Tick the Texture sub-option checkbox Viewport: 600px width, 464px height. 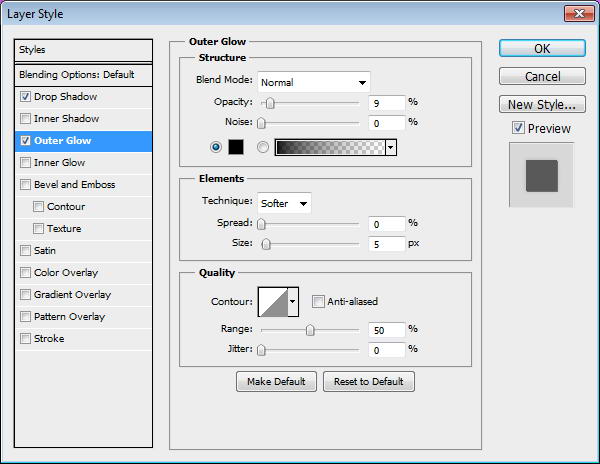38,229
